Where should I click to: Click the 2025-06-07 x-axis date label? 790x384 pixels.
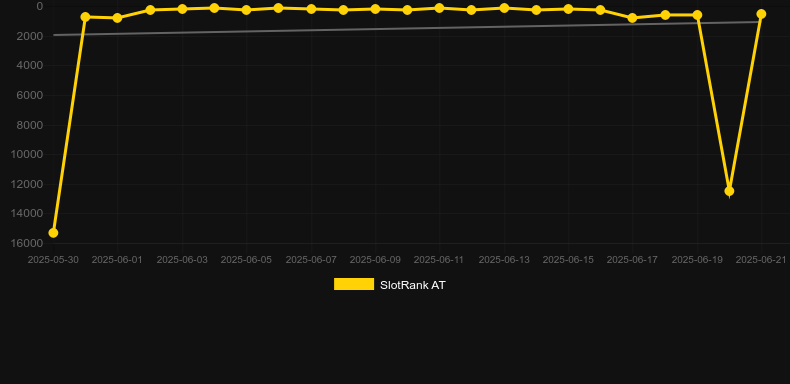pyautogui.click(x=311, y=260)
